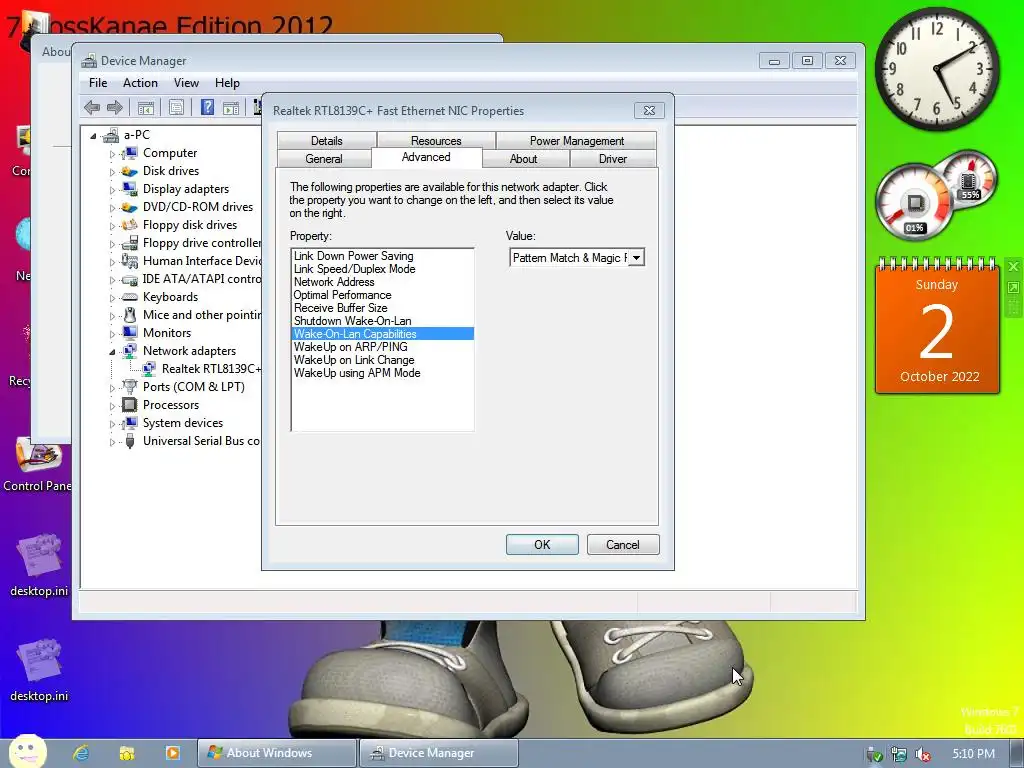Click the Disk drives category icon

click(x=129, y=171)
